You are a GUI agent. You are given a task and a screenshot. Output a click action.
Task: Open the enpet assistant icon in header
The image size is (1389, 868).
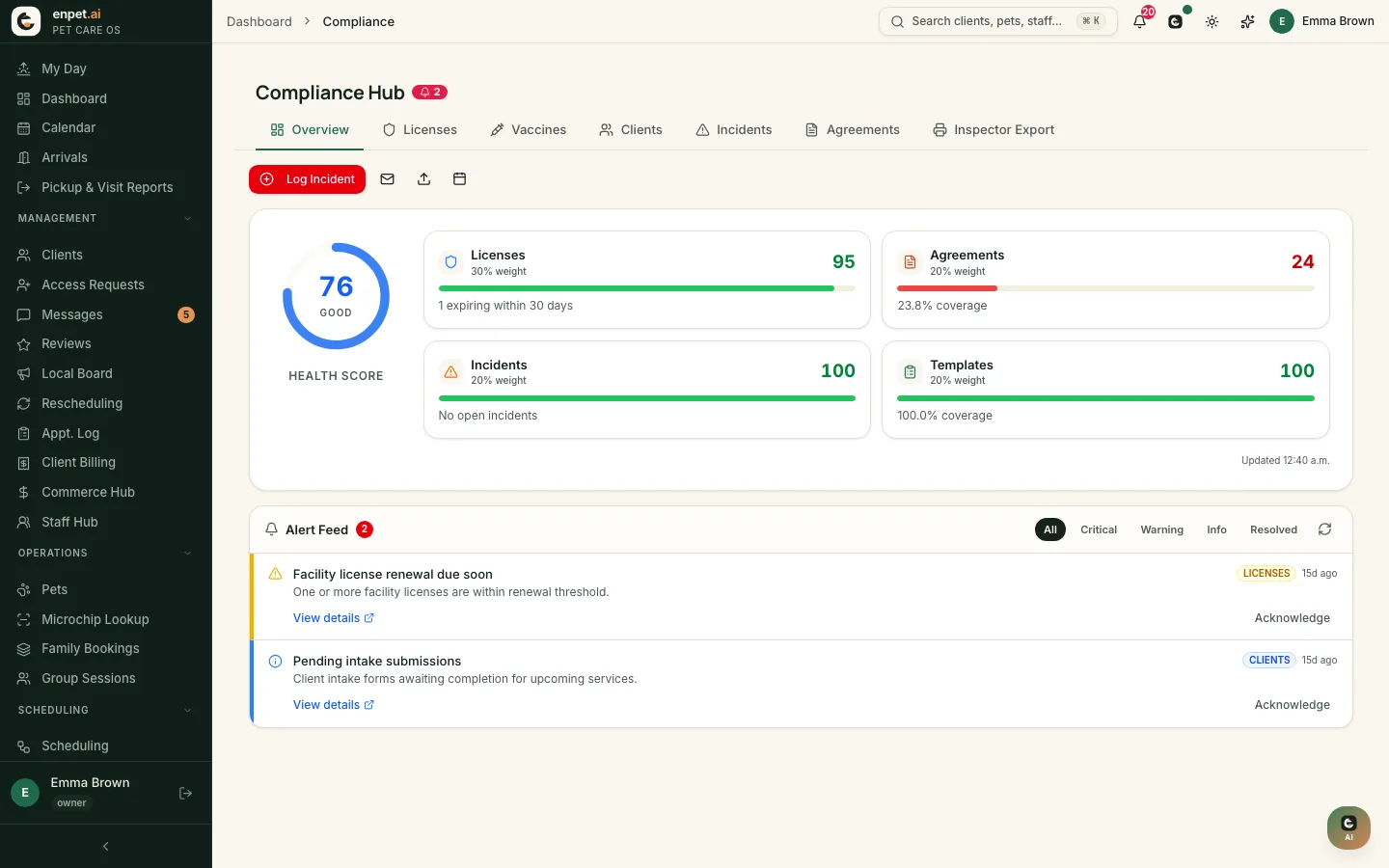pyautogui.click(x=1176, y=21)
